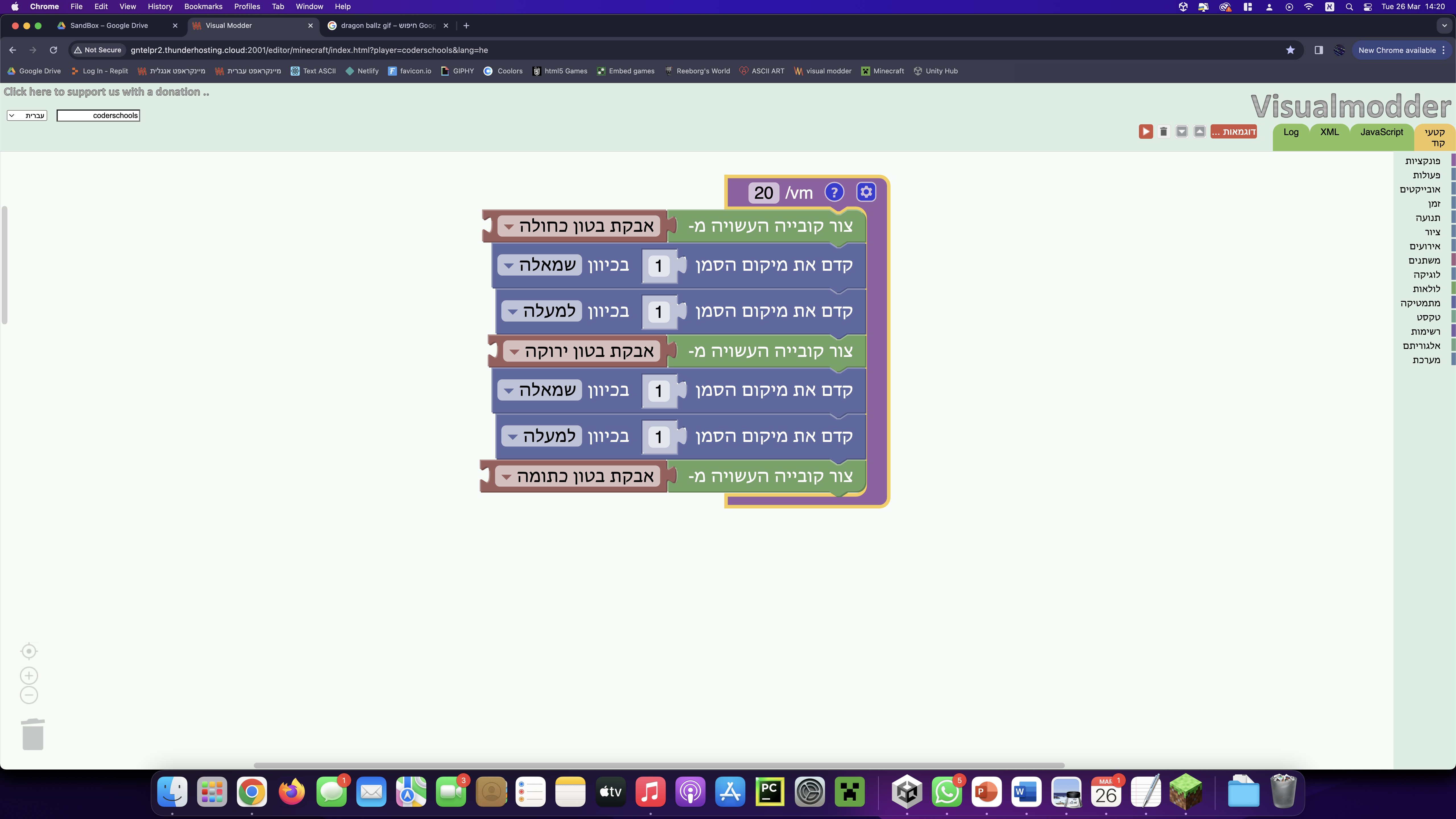
Task: Bookmark this page with the star icon
Action: coord(1290,50)
